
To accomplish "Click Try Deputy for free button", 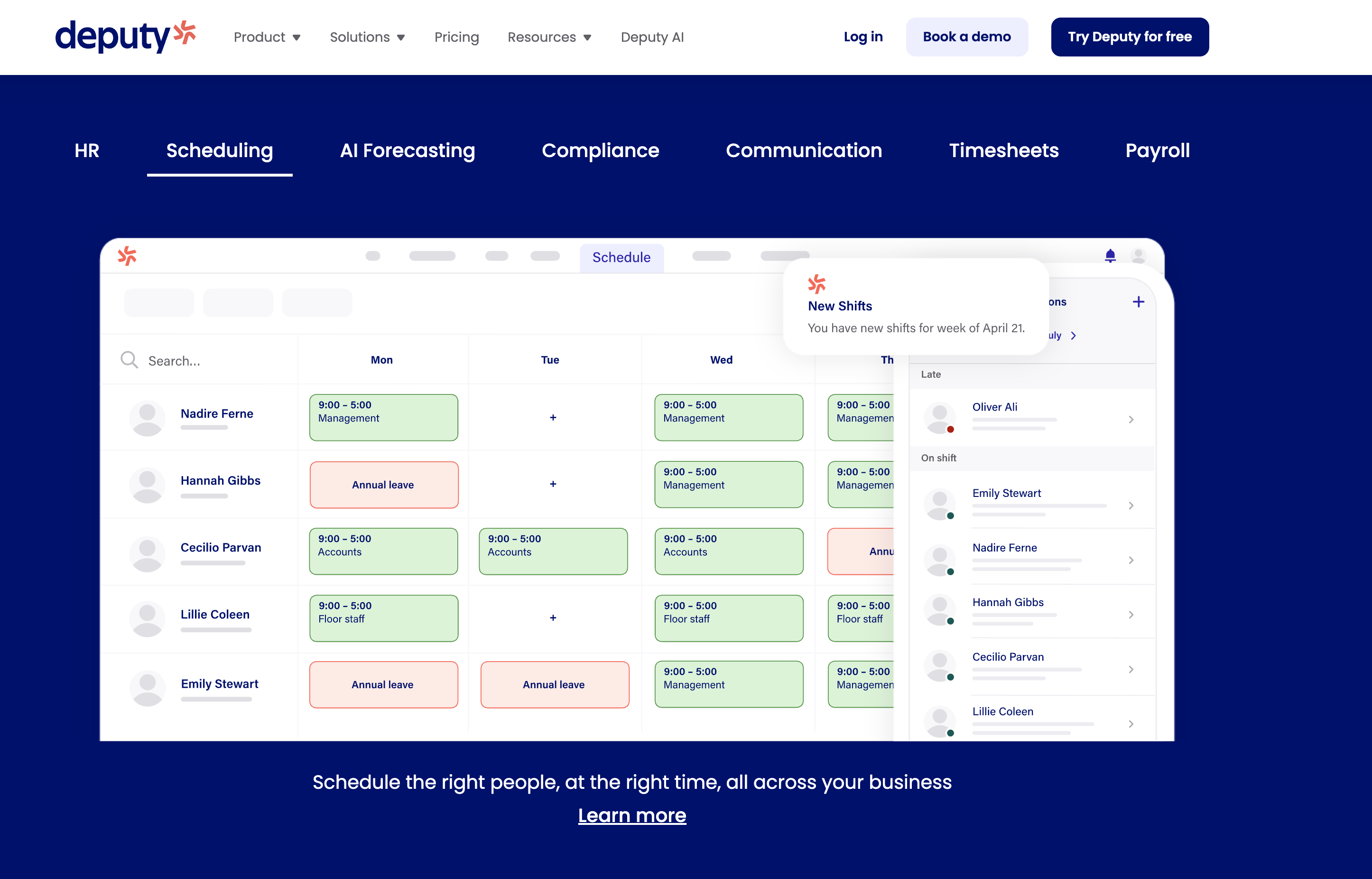I will coord(1130,37).
